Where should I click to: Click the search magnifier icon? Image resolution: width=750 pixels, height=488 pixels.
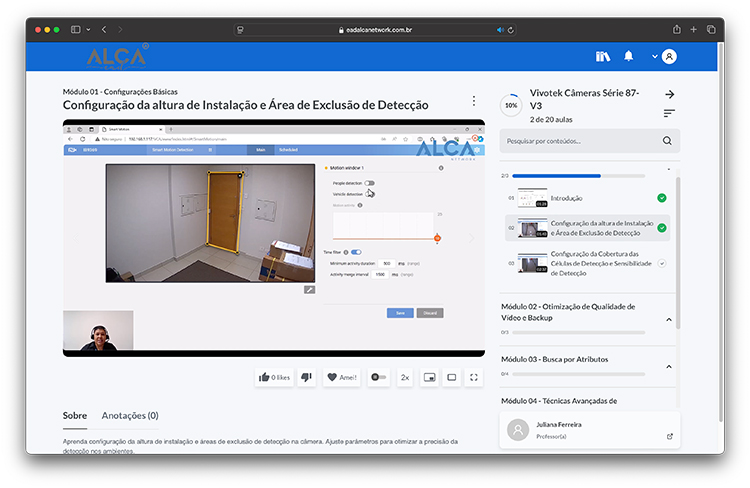coord(667,141)
